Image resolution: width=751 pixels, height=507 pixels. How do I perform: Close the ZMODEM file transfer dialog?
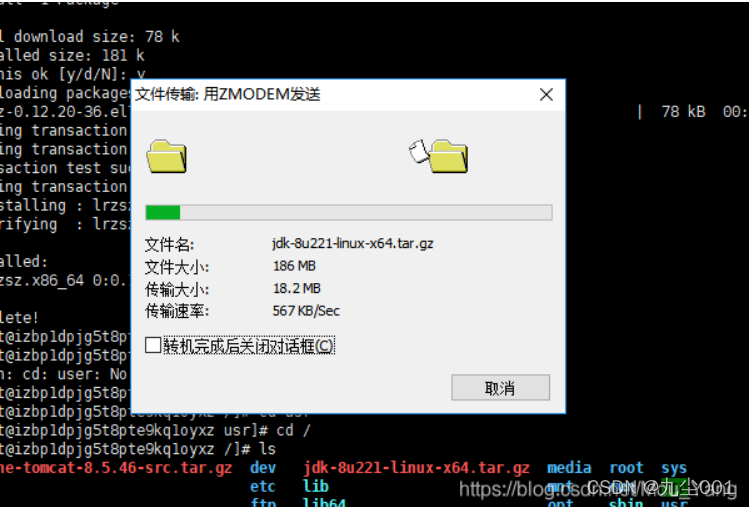click(546, 94)
